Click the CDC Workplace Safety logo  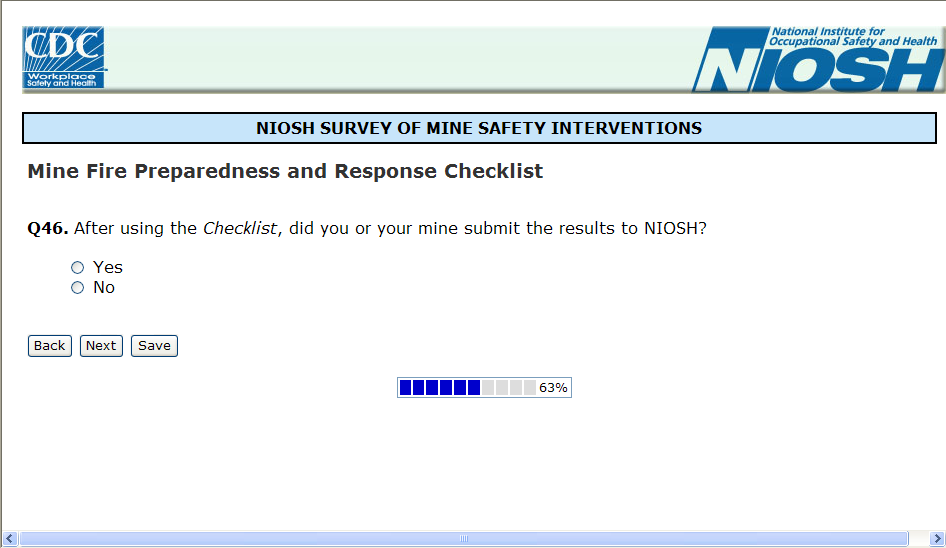pos(64,58)
